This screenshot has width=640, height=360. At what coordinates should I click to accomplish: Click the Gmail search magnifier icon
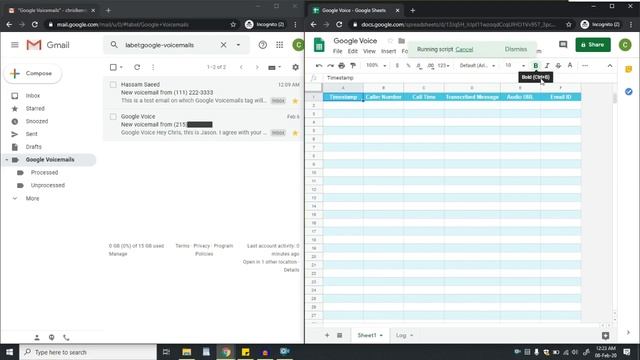[x=114, y=45]
